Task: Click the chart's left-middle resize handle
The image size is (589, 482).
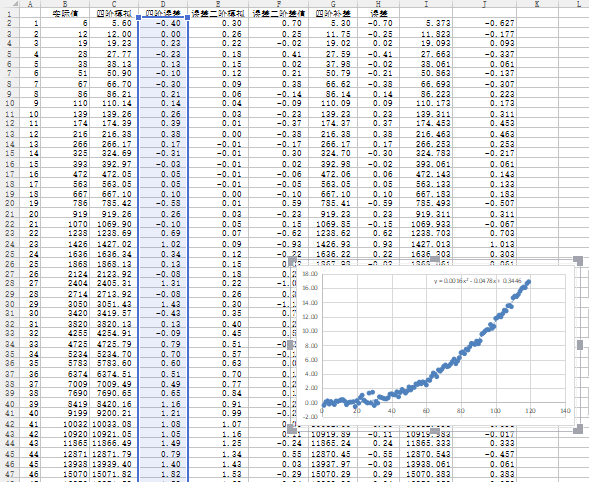Action: click(290, 345)
